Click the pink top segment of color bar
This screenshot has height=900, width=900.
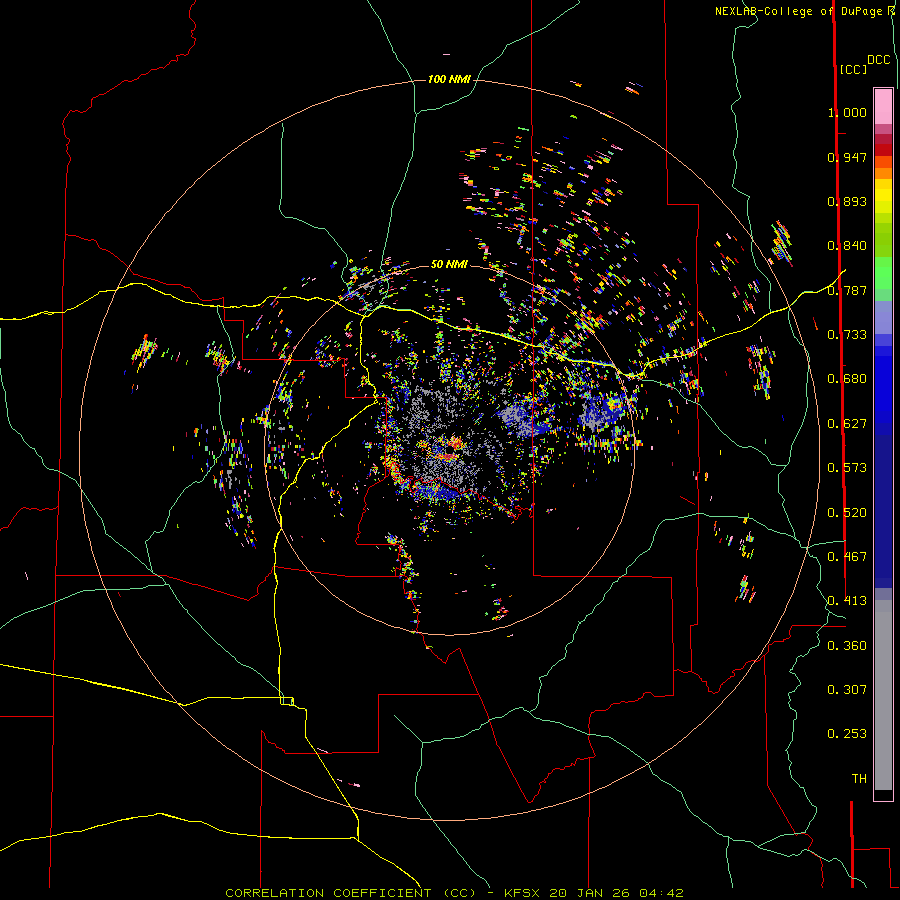(883, 106)
